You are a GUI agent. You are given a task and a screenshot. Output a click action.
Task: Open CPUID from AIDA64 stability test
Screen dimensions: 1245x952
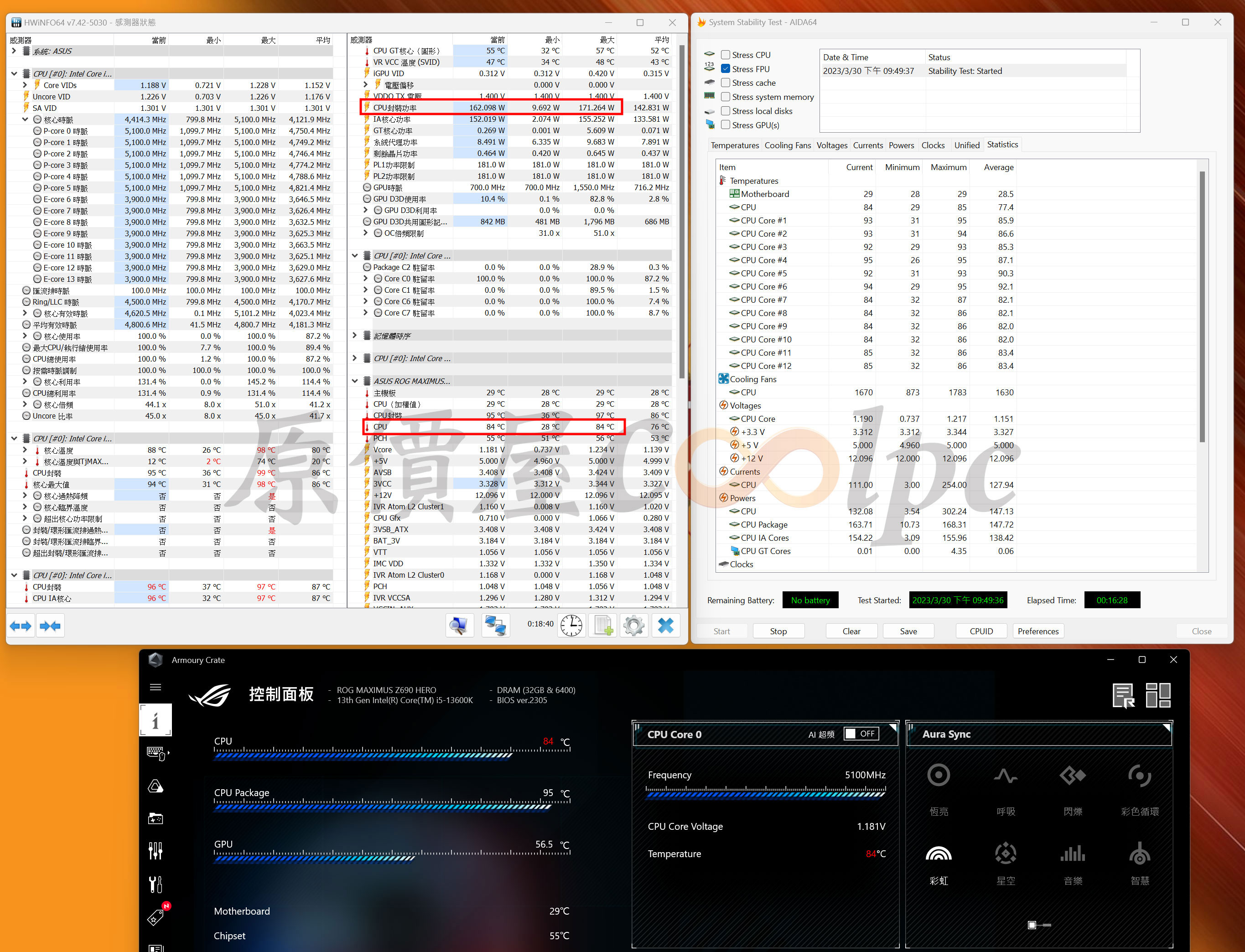coord(981,631)
